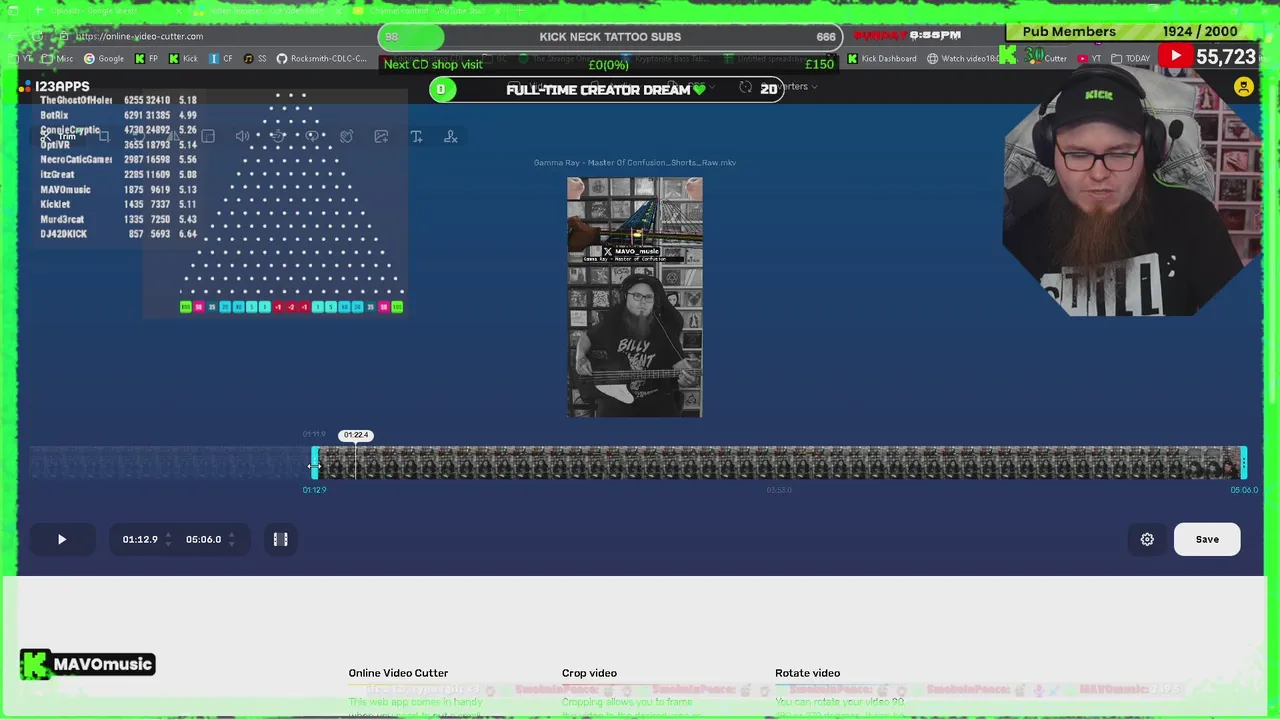Image resolution: width=1280 pixels, height=720 pixels.
Task: Click the start timestamp label 01:12.9 under timeline
Action: click(315, 490)
